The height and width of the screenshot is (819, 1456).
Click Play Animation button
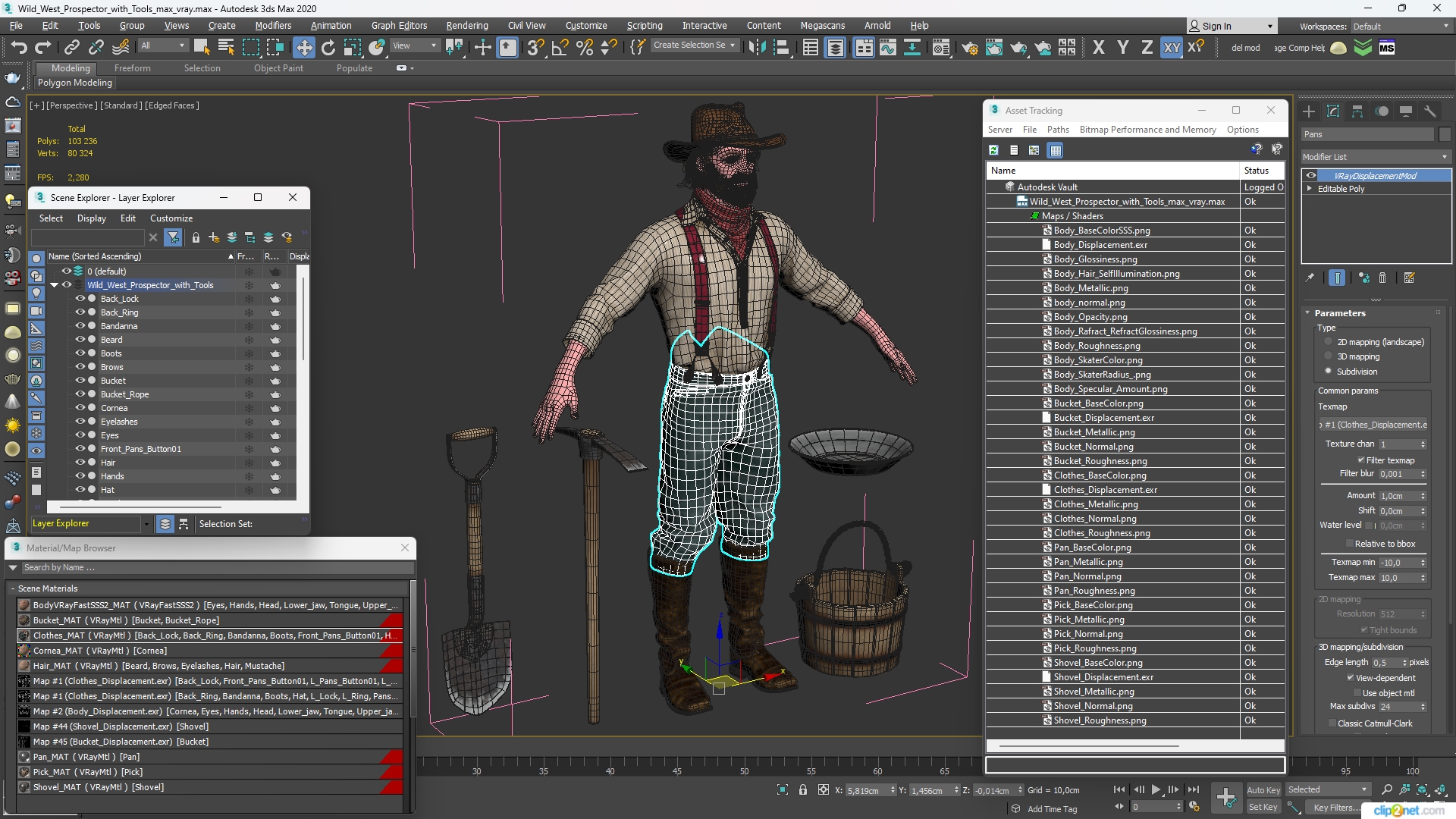click(1156, 789)
